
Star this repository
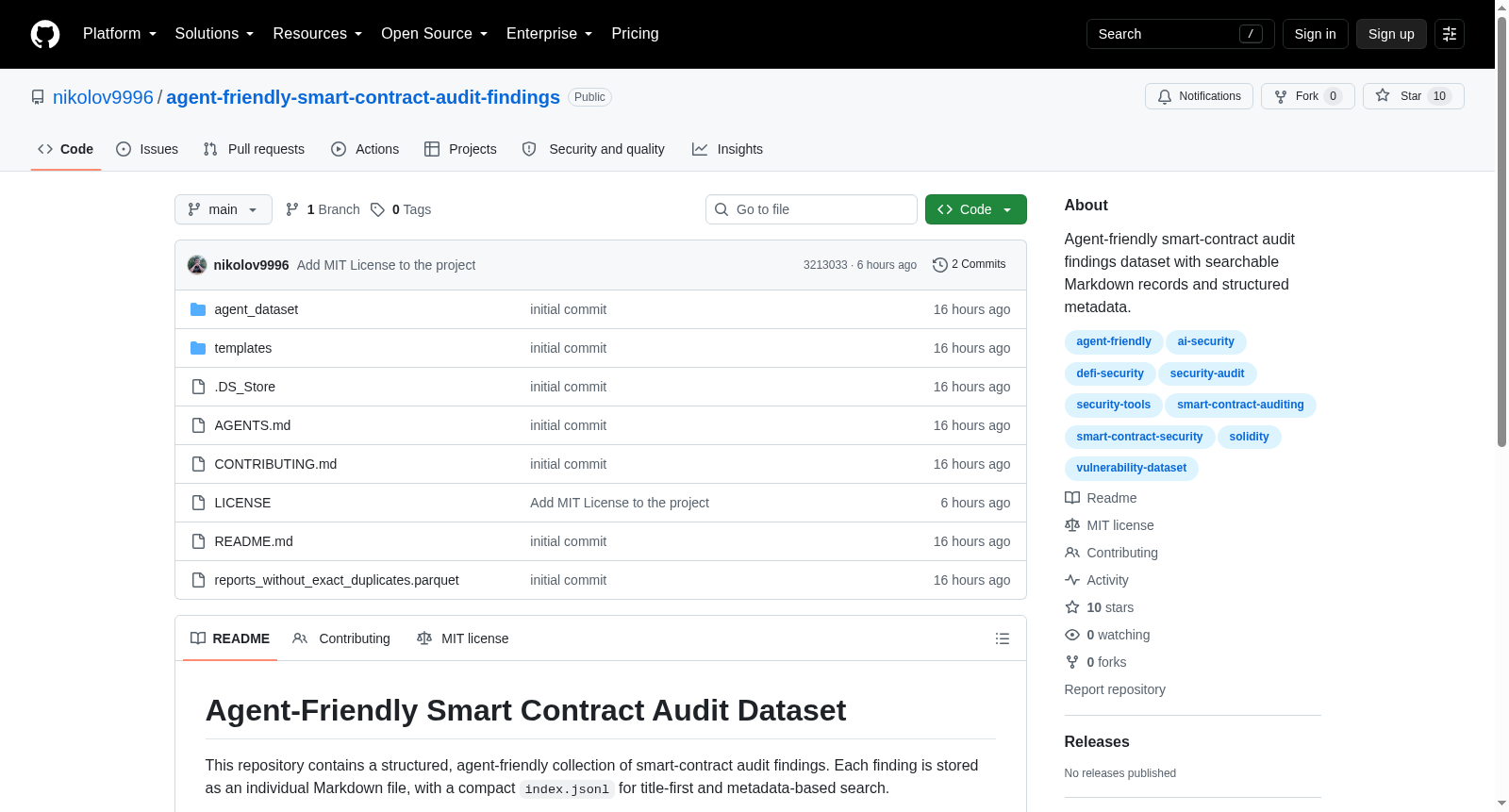click(1413, 96)
